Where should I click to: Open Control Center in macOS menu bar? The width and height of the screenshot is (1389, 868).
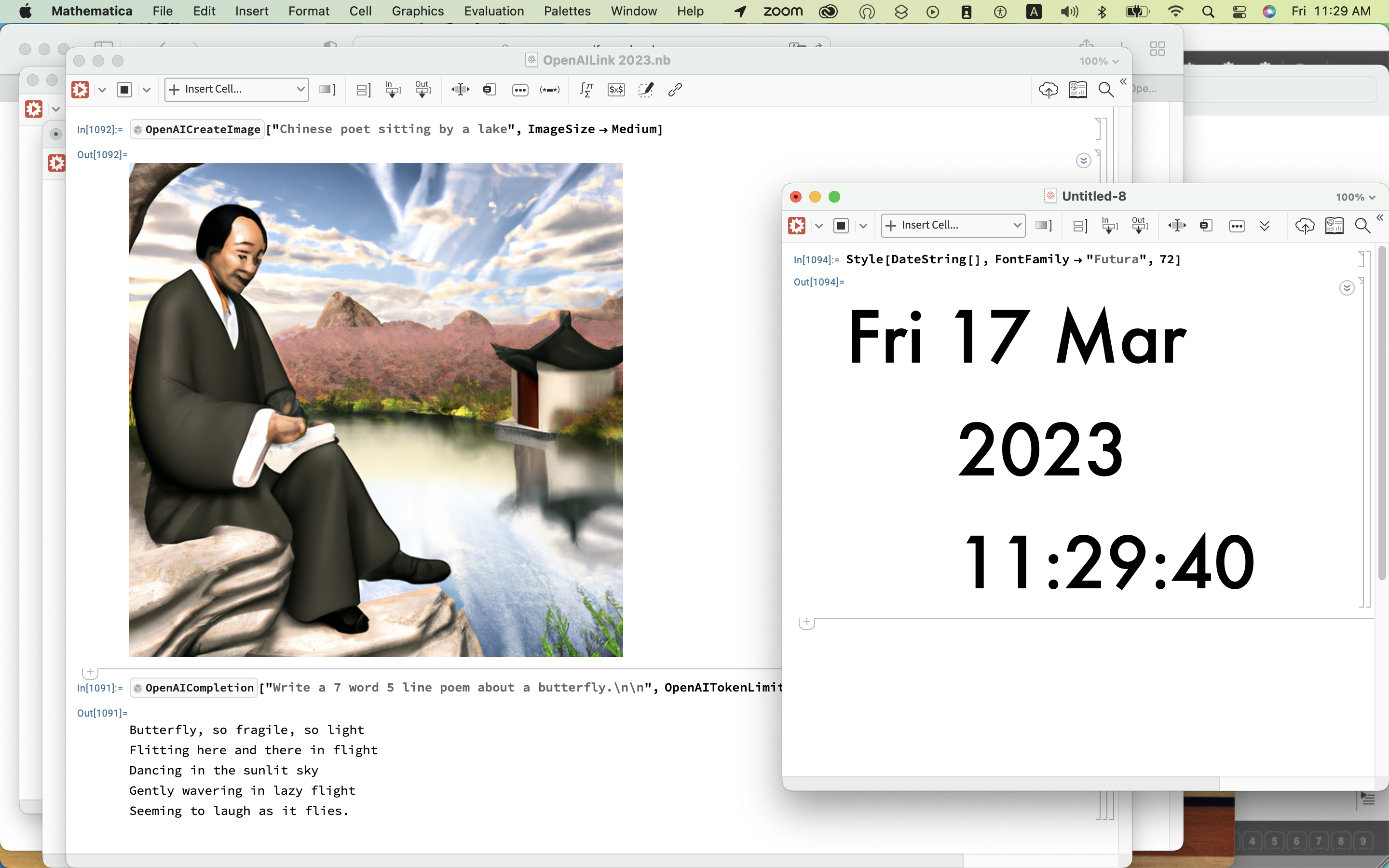point(1239,12)
